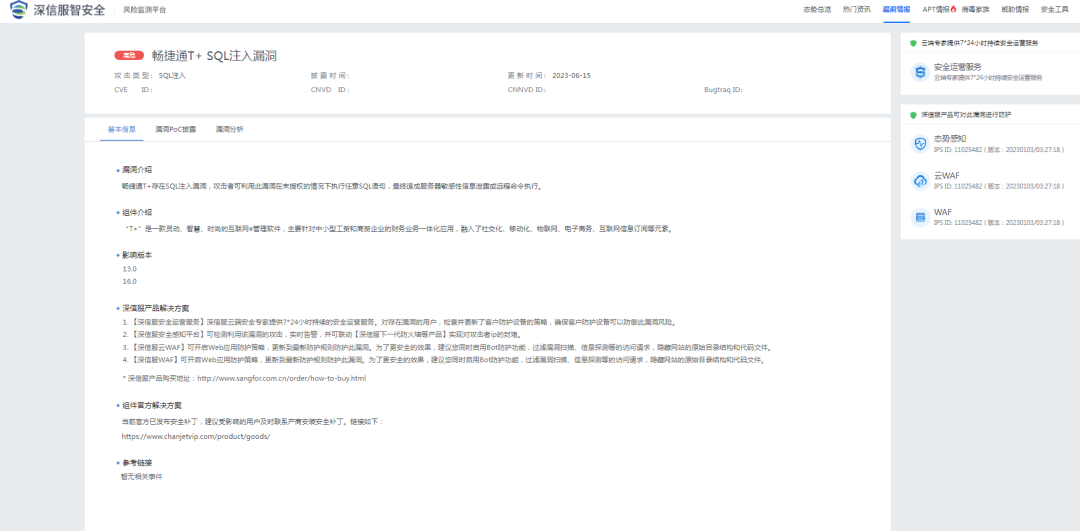1080x531 pixels.
Task: Click the 攻击类型 SQL注入 field
Action: [x=150, y=76]
